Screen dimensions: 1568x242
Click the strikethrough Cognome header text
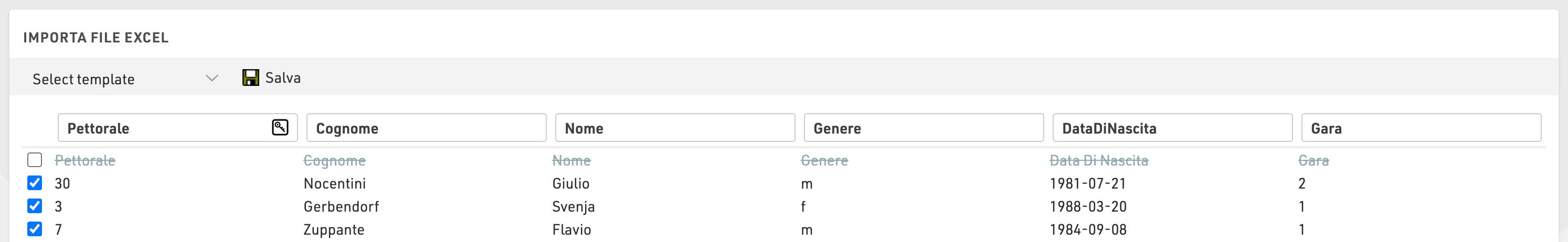334,160
